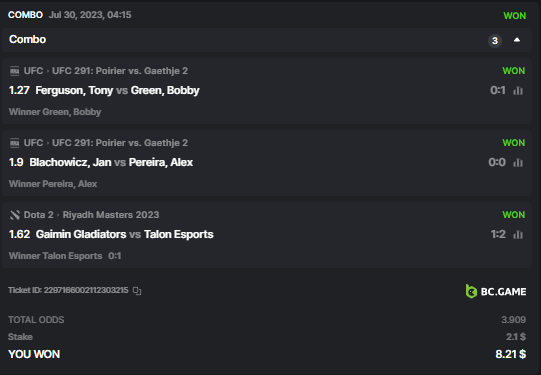The width and height of the screenshot is (541, 375).
Task: Click the Dota 2 game icon
Action: (x=15, y=215)
